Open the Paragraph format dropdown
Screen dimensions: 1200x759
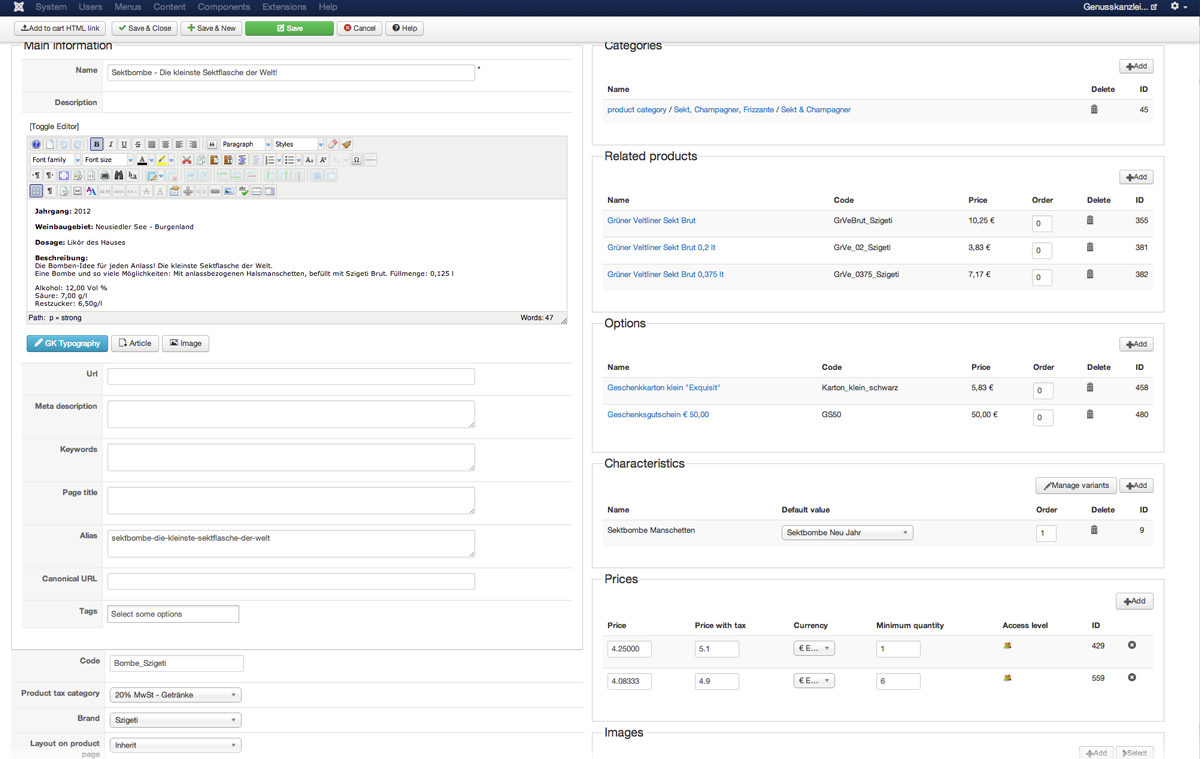pyautogui.click(x=245, y=145)
